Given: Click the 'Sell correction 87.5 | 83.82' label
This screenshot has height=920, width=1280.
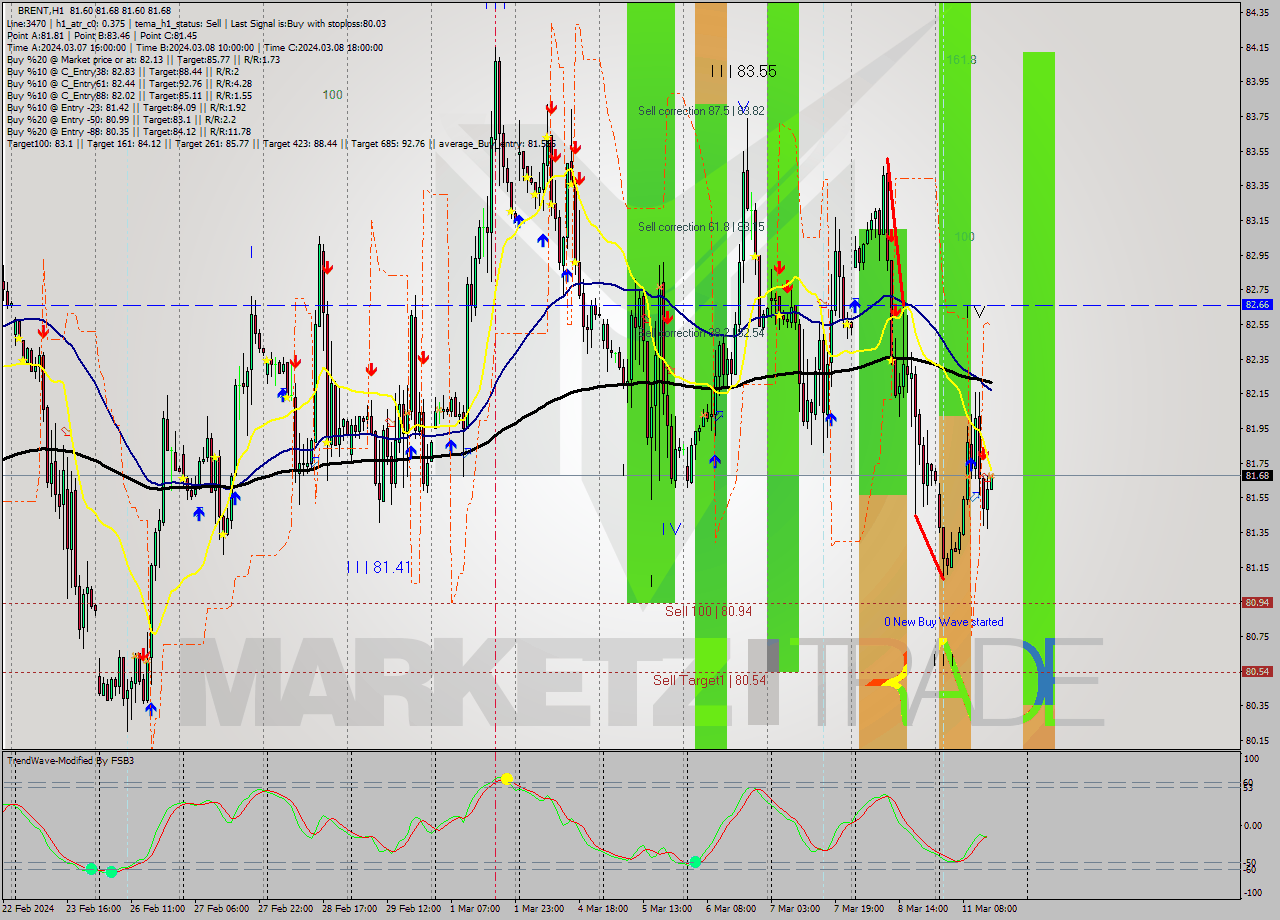Looking at the screenshot, I should coord(701,111).
